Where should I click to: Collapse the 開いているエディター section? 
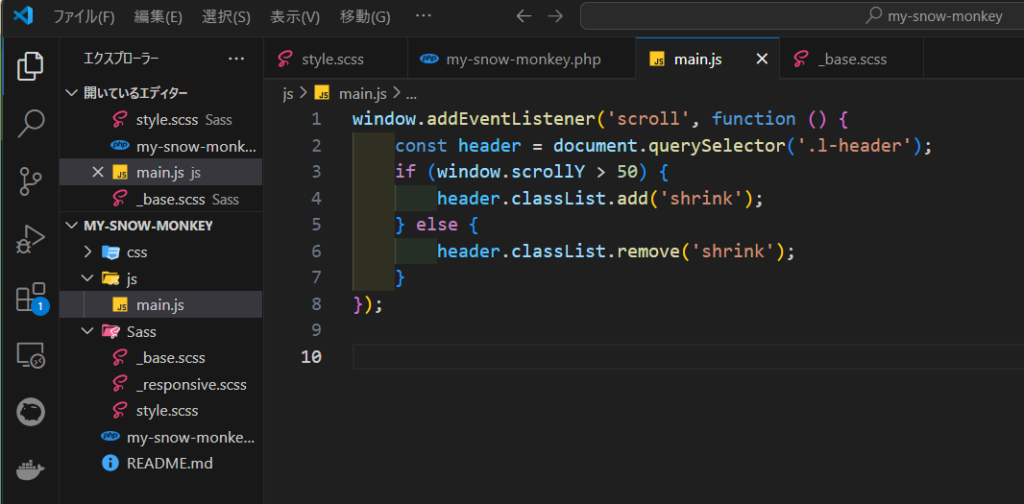(160, 93)
